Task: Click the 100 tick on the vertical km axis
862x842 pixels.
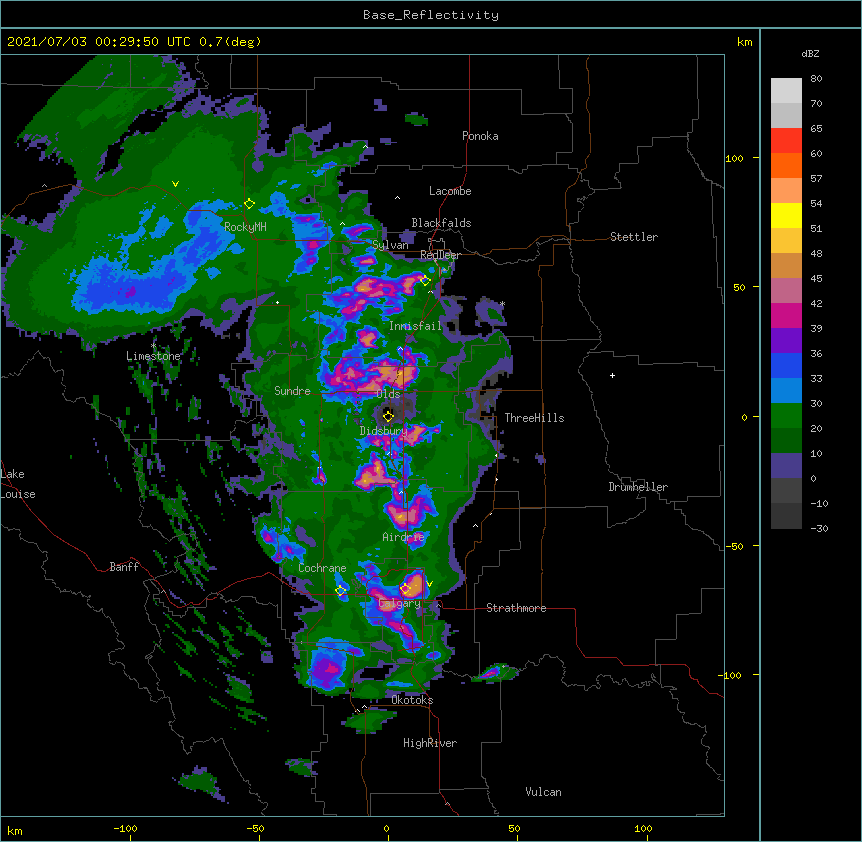Action: pos(734,159)
